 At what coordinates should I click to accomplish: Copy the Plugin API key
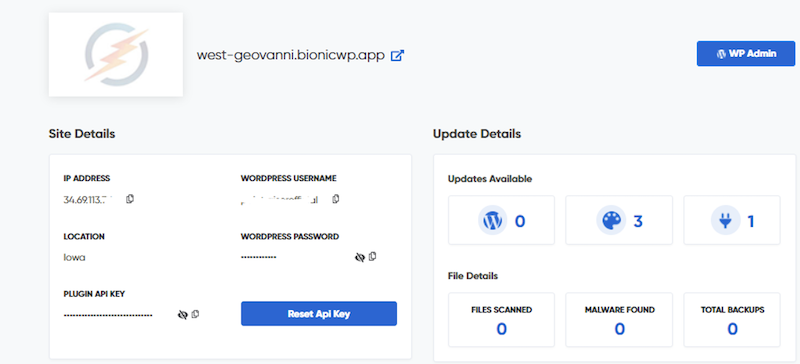coord(195,314)
